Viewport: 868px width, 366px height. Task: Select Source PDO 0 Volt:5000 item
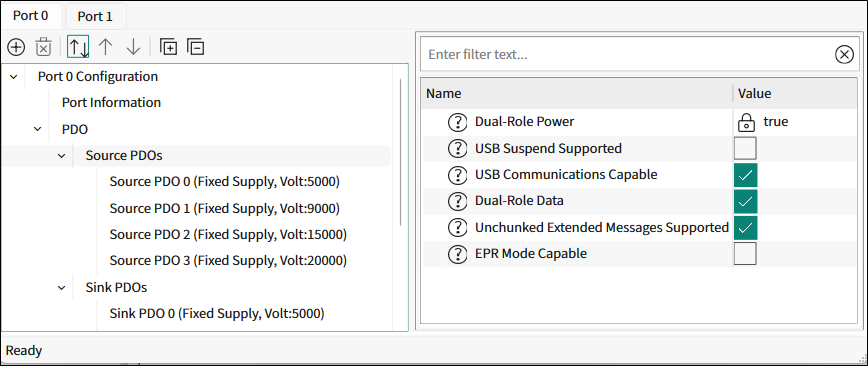pyautogui.click(x=225, y=182)
